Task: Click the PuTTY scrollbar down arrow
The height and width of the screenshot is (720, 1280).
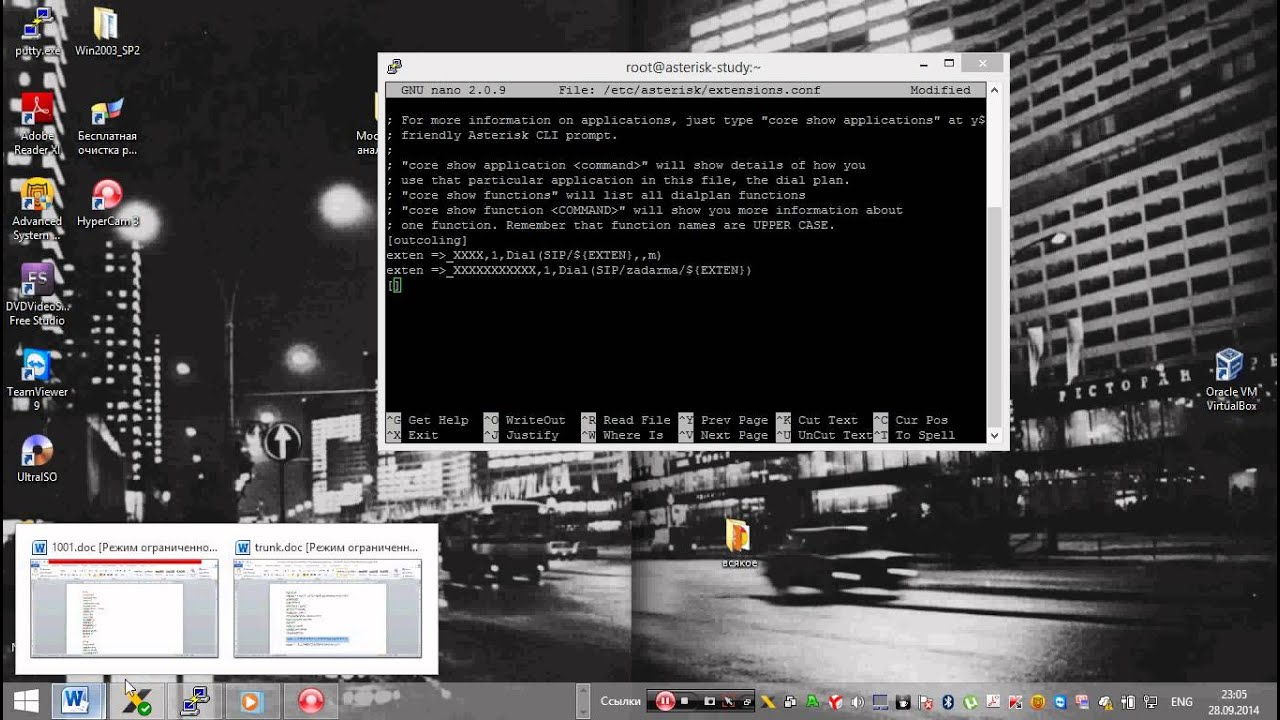Action: [x=994, y=435]
